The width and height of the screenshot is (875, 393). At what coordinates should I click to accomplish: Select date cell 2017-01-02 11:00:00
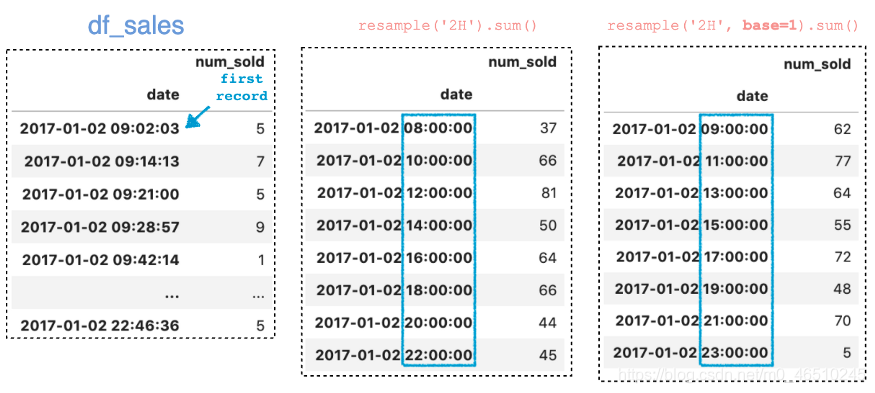(693, 161)
